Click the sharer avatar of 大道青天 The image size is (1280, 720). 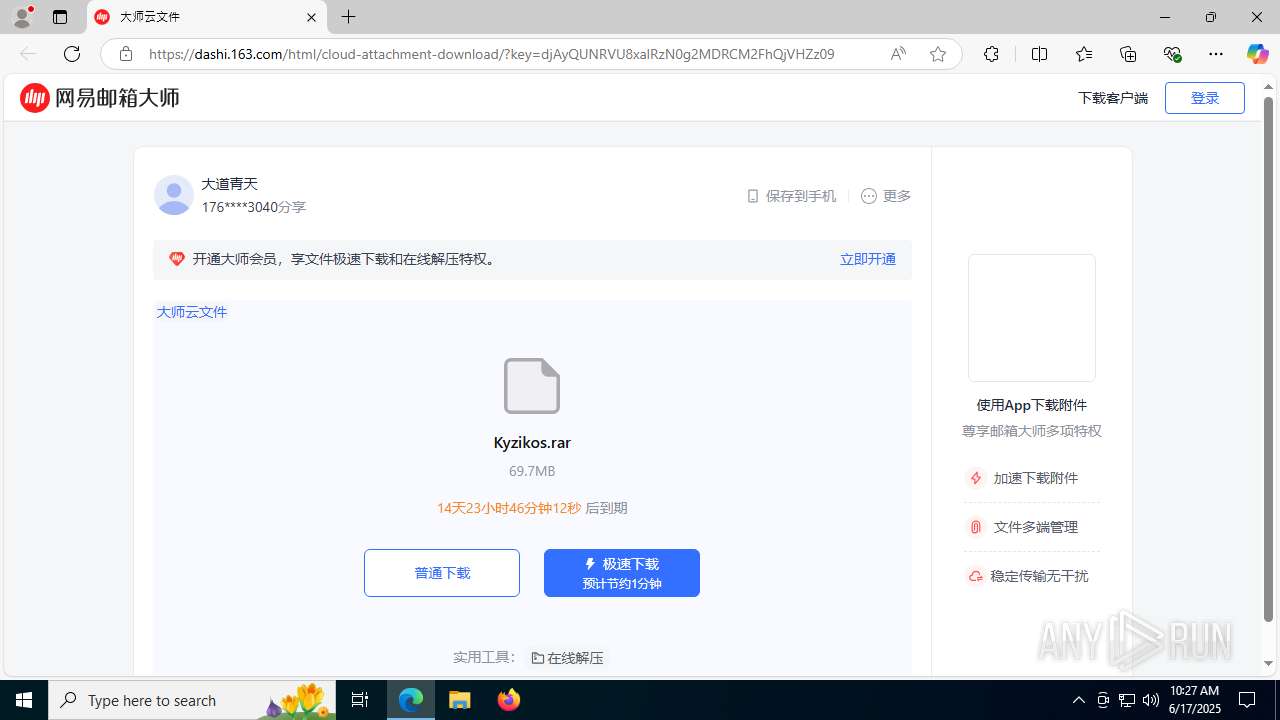click(x=174, y=195)
